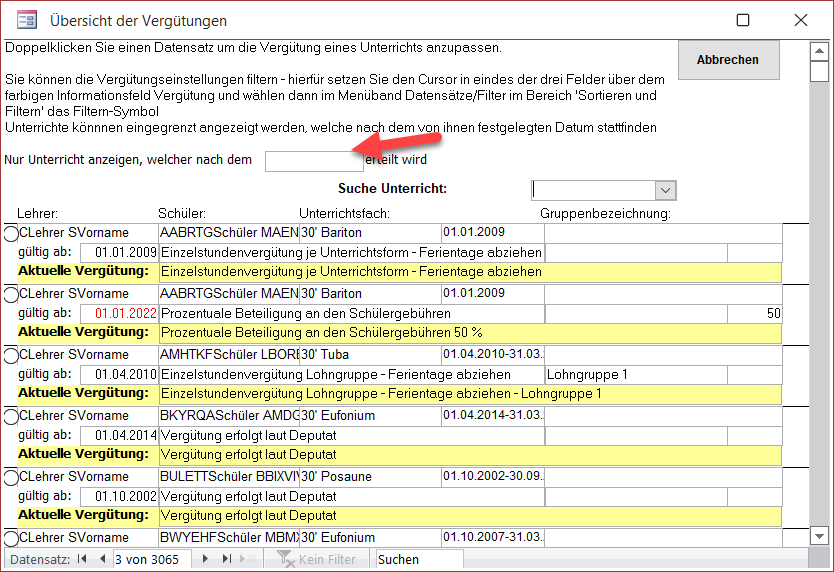Click the date filter input field
Screen dimensions: 834x572
(313, 161)
